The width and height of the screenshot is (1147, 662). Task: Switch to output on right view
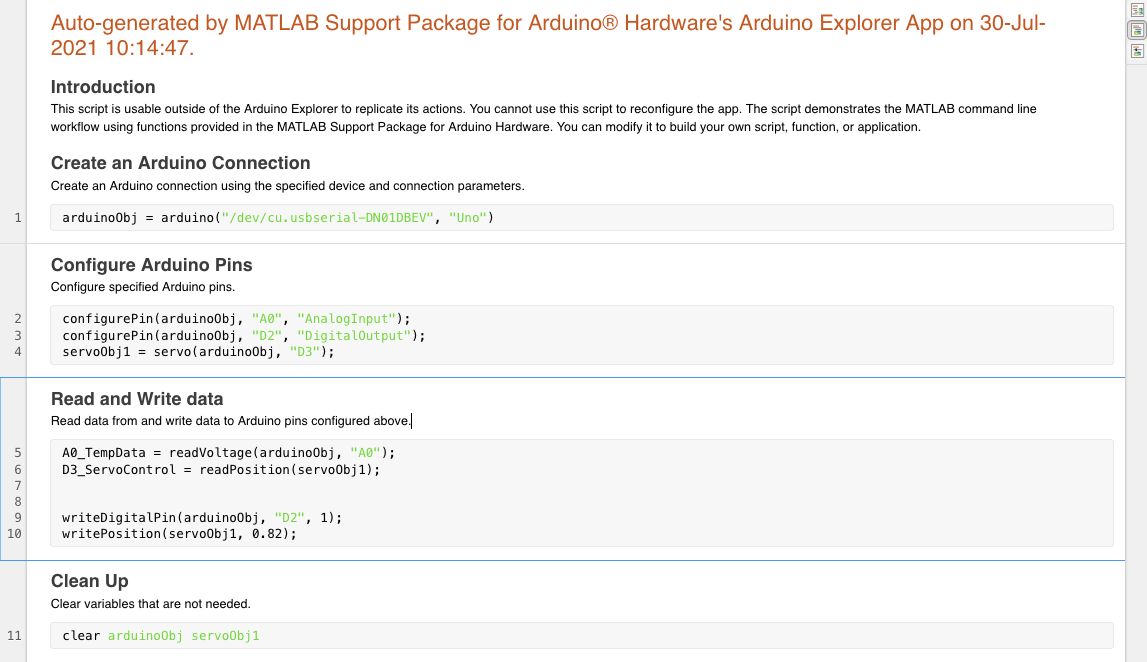(x=1137, y=10)
